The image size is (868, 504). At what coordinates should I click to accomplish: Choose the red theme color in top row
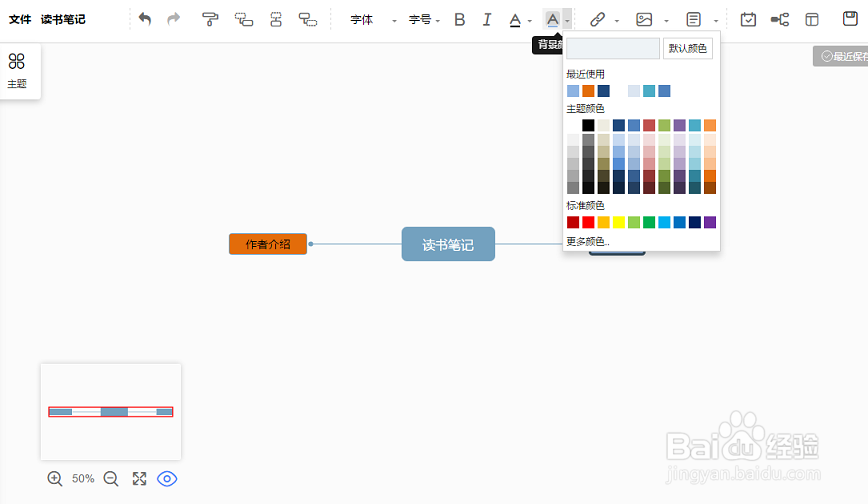[x=649, y=125]
